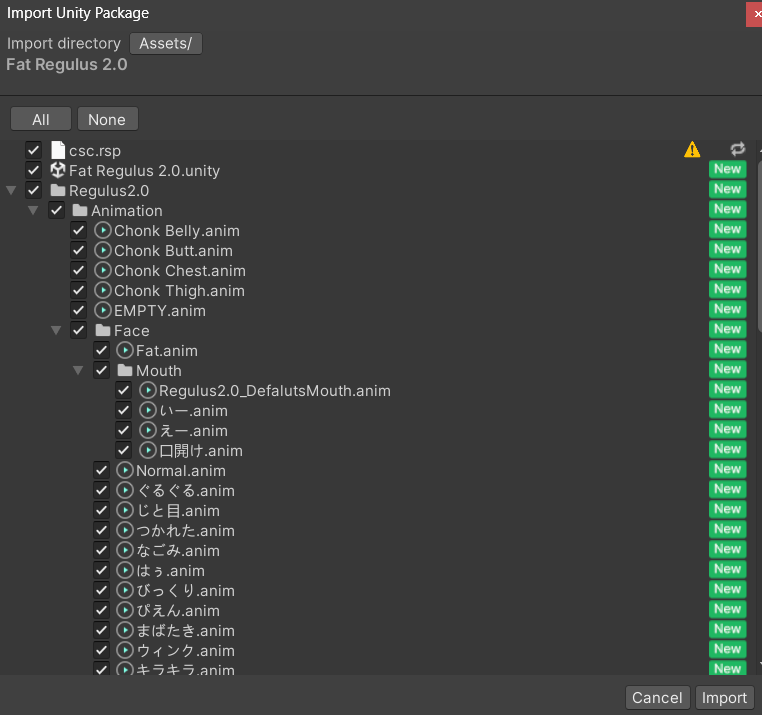Select the ぴえん.anim row text
Viewport: 762px width, 715px height.
178,610
